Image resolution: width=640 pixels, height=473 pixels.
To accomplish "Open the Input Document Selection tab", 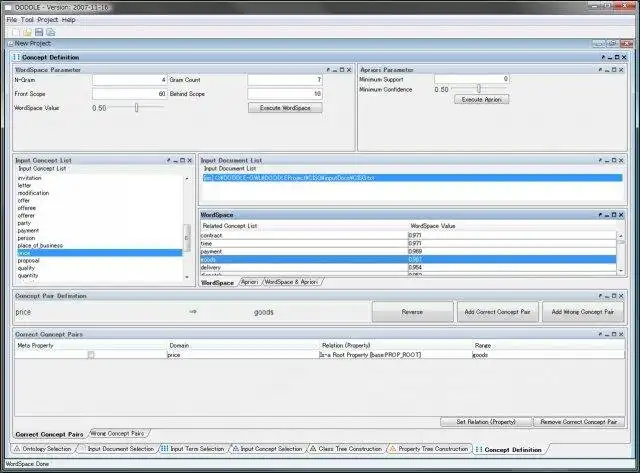I will [x=117, y=449].
